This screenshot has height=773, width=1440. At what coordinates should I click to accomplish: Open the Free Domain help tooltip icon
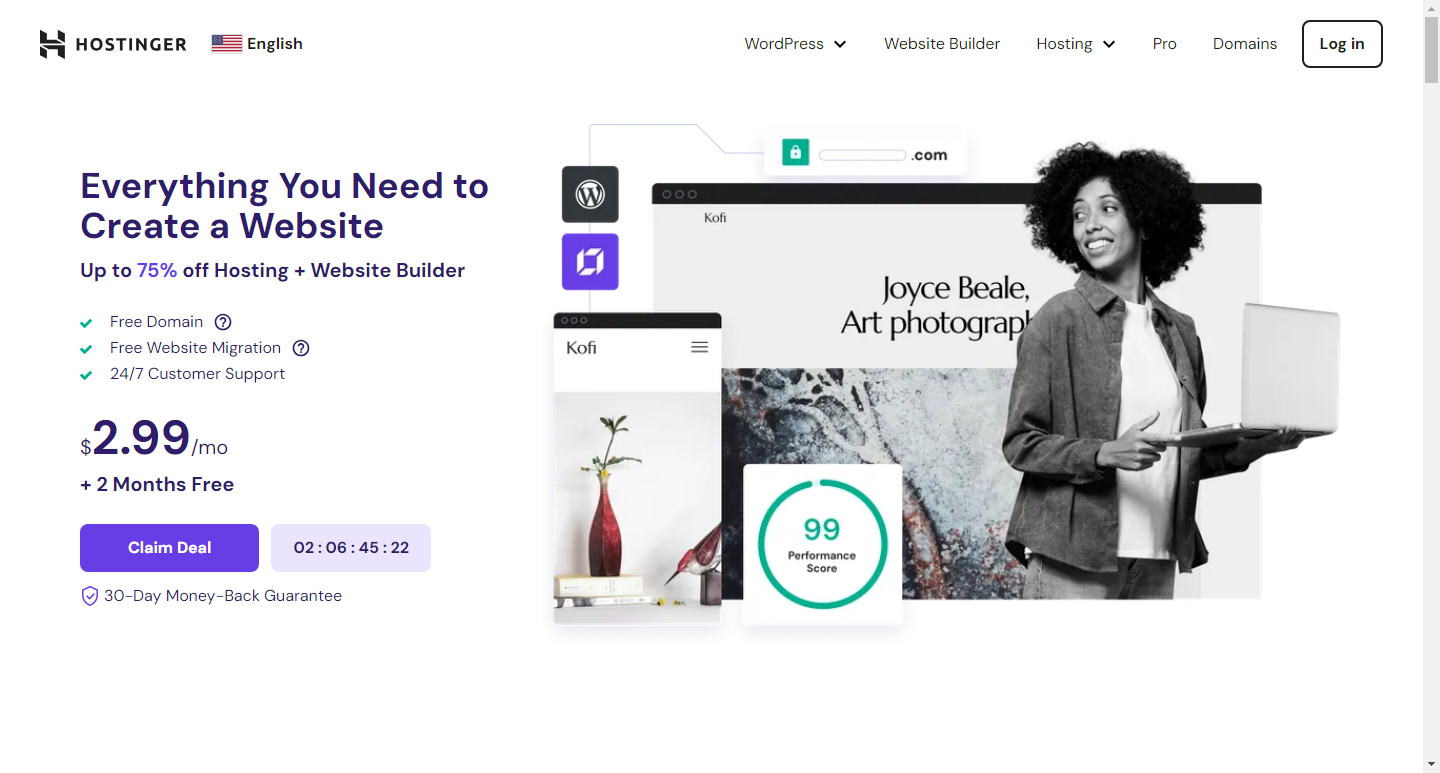(223, 322)
